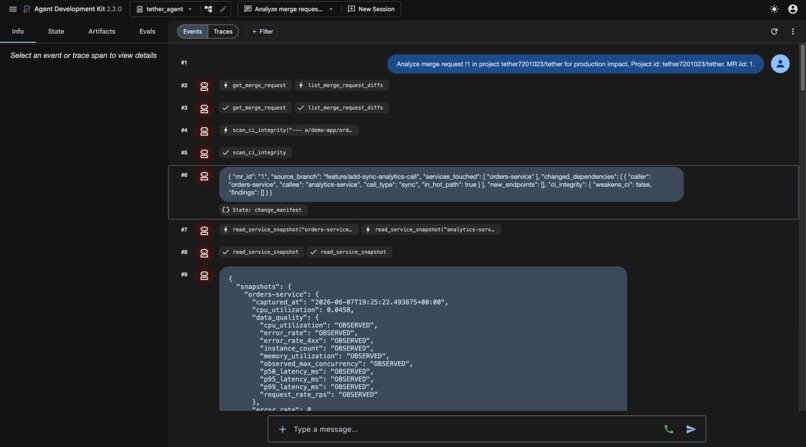Open get_merge_request response in event #3
Viewport: 806px width, 447px height.
point(255,108)
